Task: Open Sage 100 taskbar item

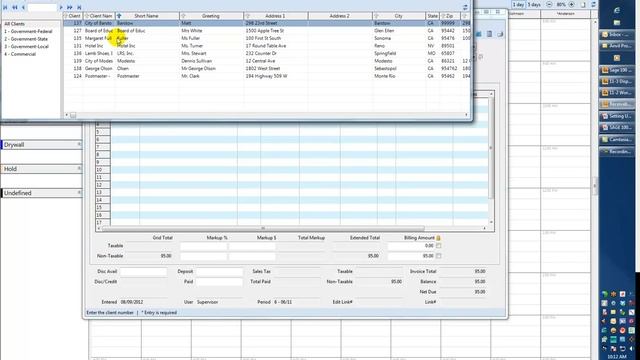Action: pyautogui.click(x=617, y=70)
